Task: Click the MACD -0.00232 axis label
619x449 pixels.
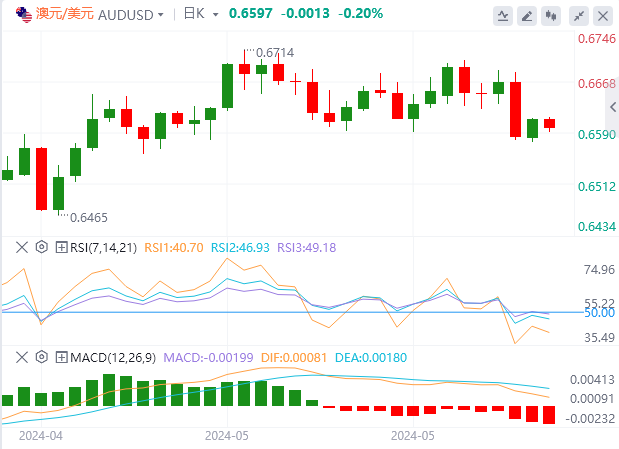Action: pos(590,419)
